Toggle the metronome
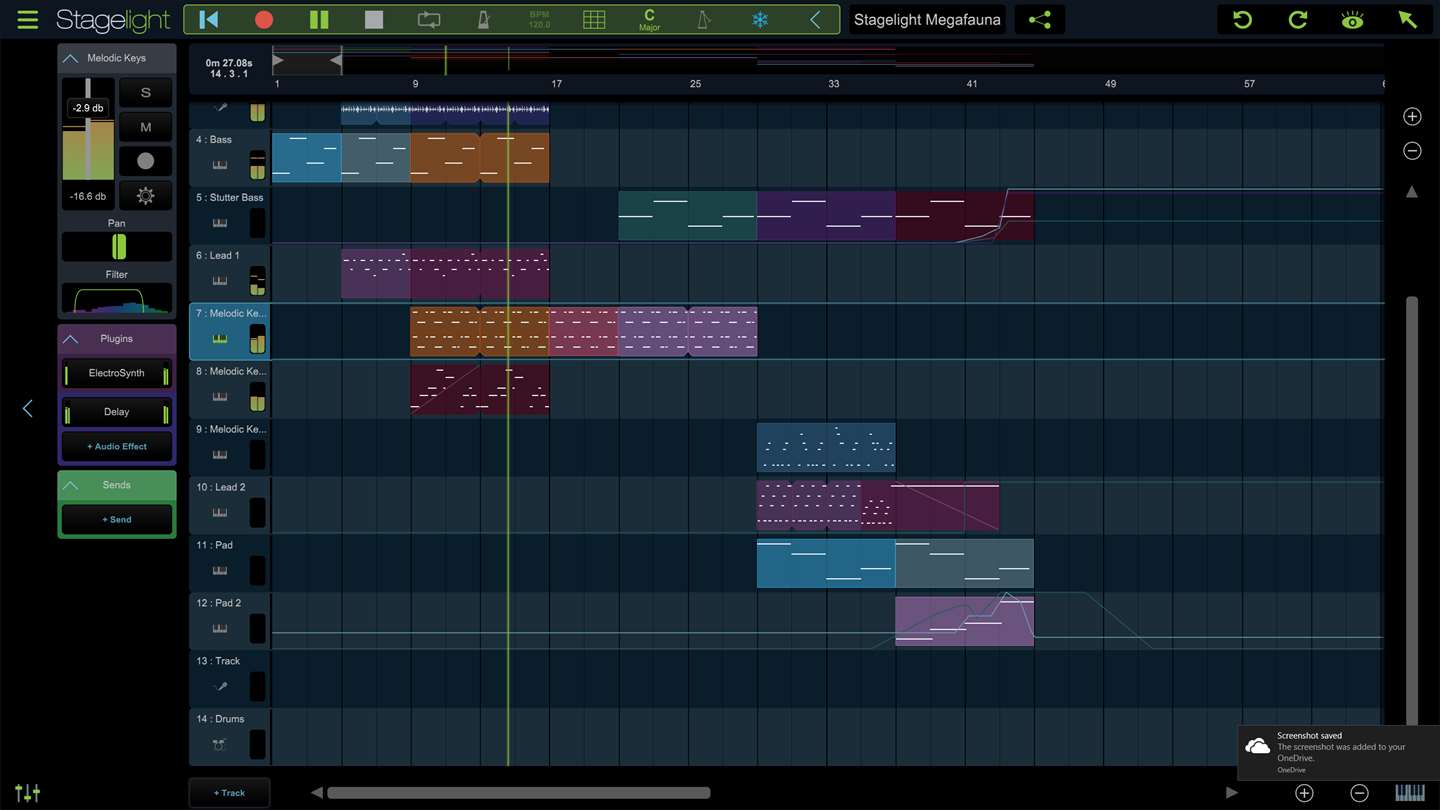Screen dimensions: 1440x810 (484, 20)
